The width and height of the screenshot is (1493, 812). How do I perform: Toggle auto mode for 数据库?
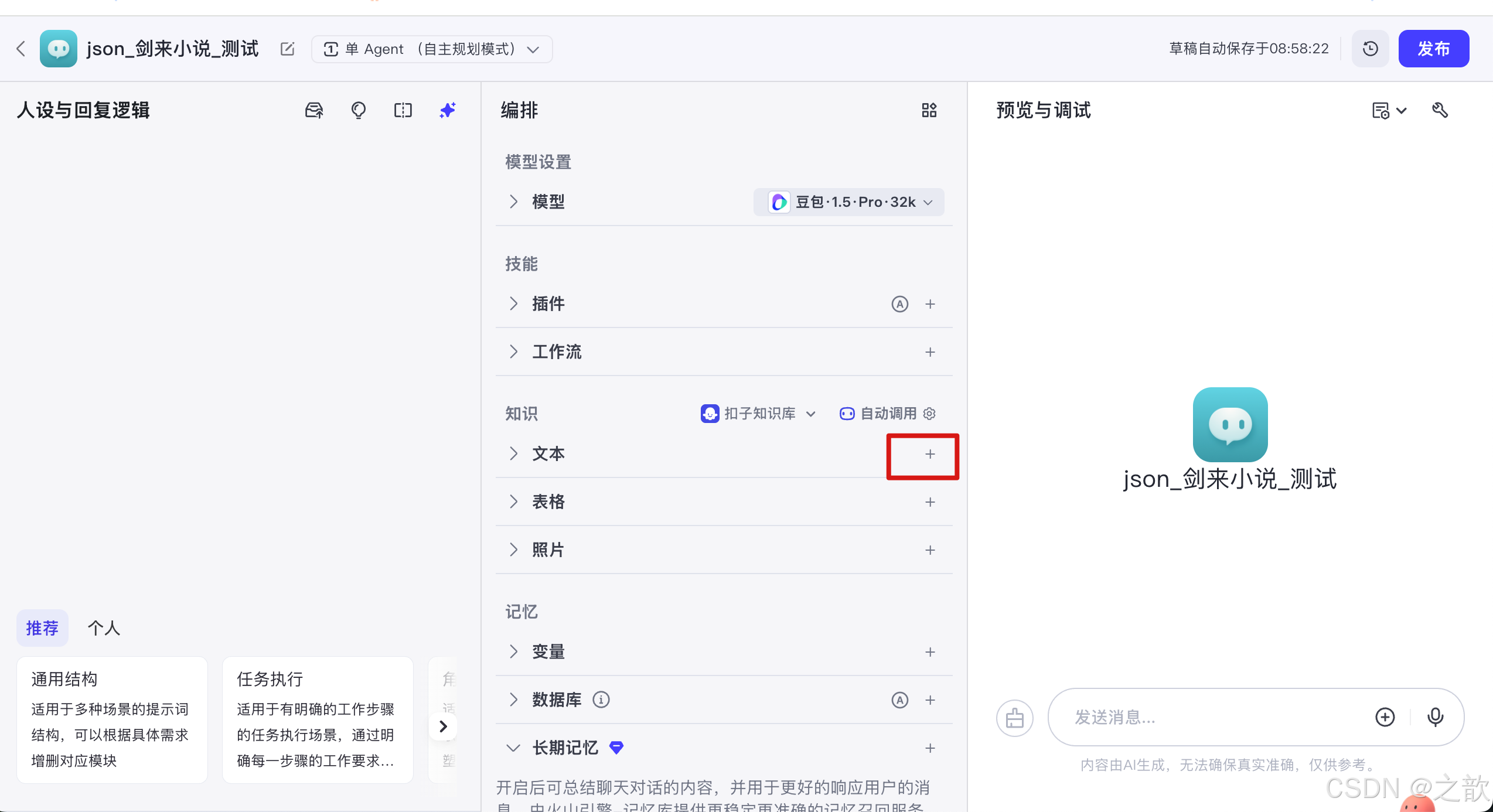(x=900, y=700)
